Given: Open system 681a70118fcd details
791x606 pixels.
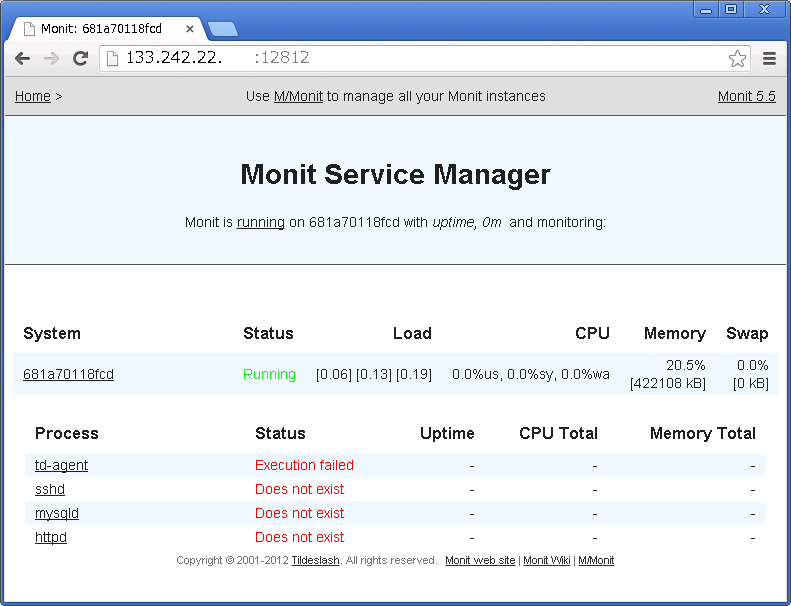Looking at the screenshot, I should pyautogui.click(x=68, y=375).
